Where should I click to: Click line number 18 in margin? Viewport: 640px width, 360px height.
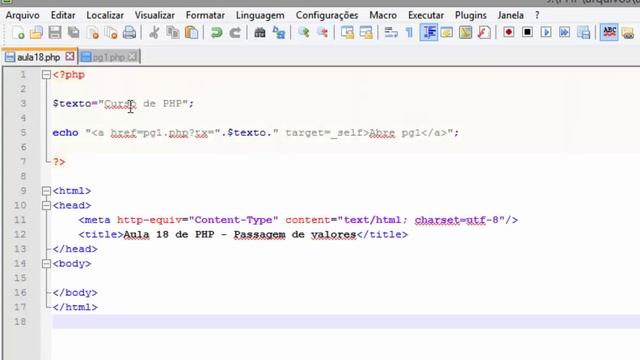[20, 322]
